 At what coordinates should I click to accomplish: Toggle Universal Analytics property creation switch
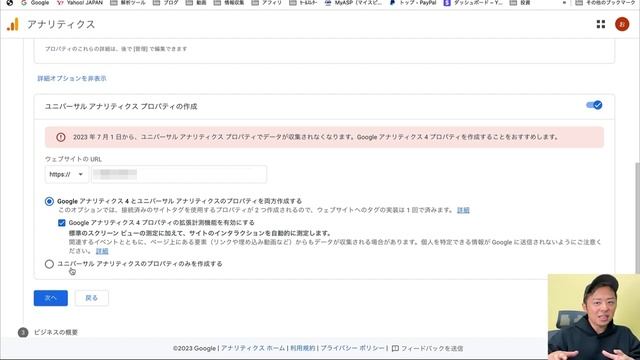[x=594, y=105]
